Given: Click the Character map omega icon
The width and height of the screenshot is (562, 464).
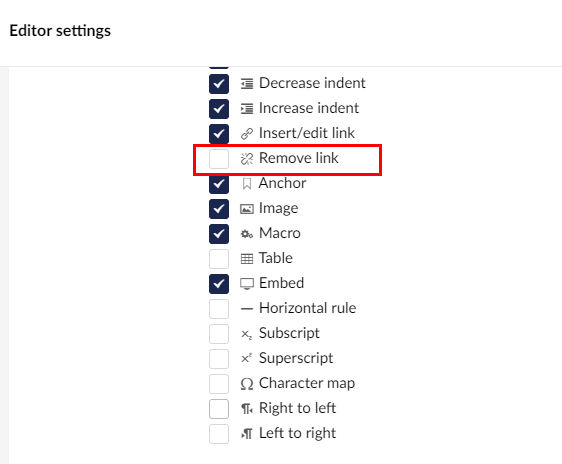Looking at the screenshot, I should tap(247, 384).
